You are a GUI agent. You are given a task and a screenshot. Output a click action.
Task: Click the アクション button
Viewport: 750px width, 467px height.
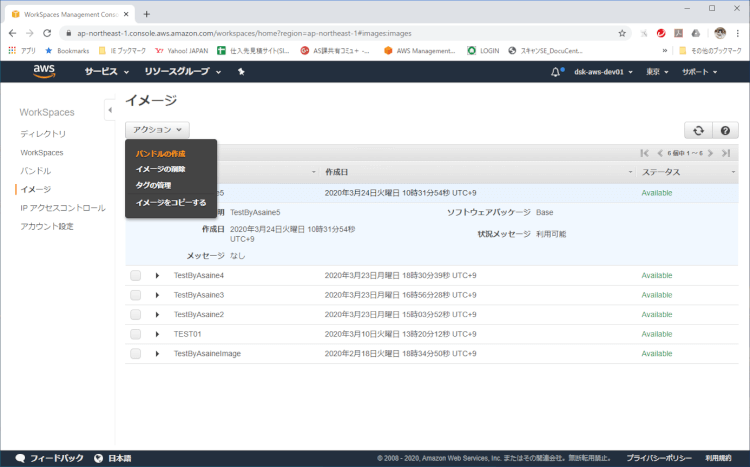coord(157,130)
